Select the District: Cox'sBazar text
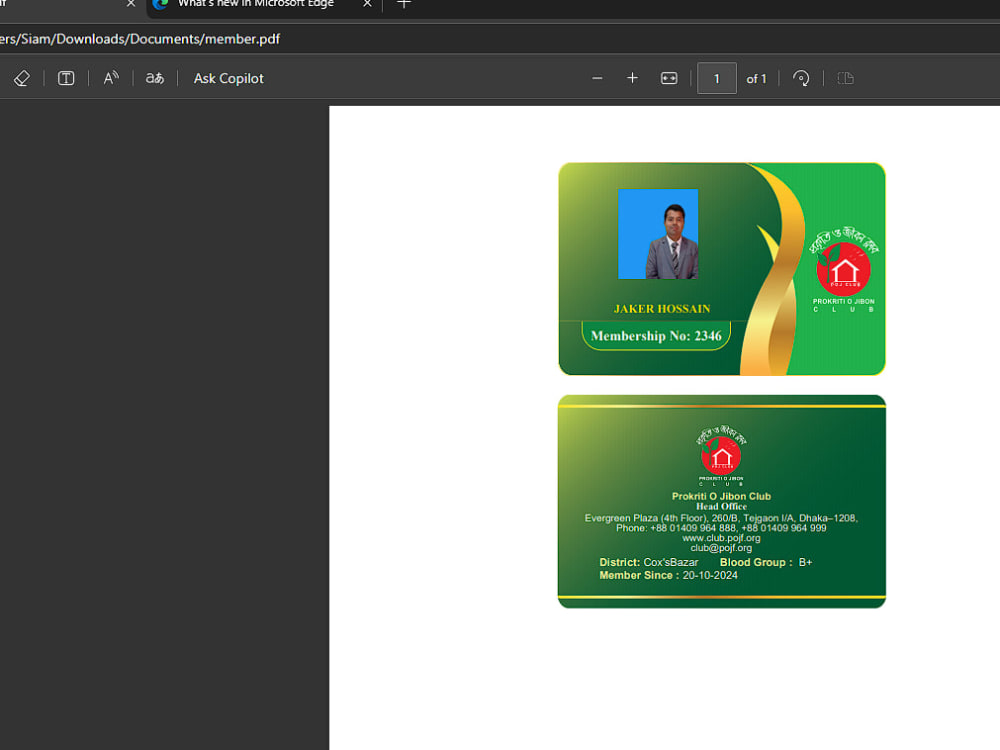Image resolution: width=1000 pixels, height=750 pixels. pyautogui.click(x=649, y=562)
